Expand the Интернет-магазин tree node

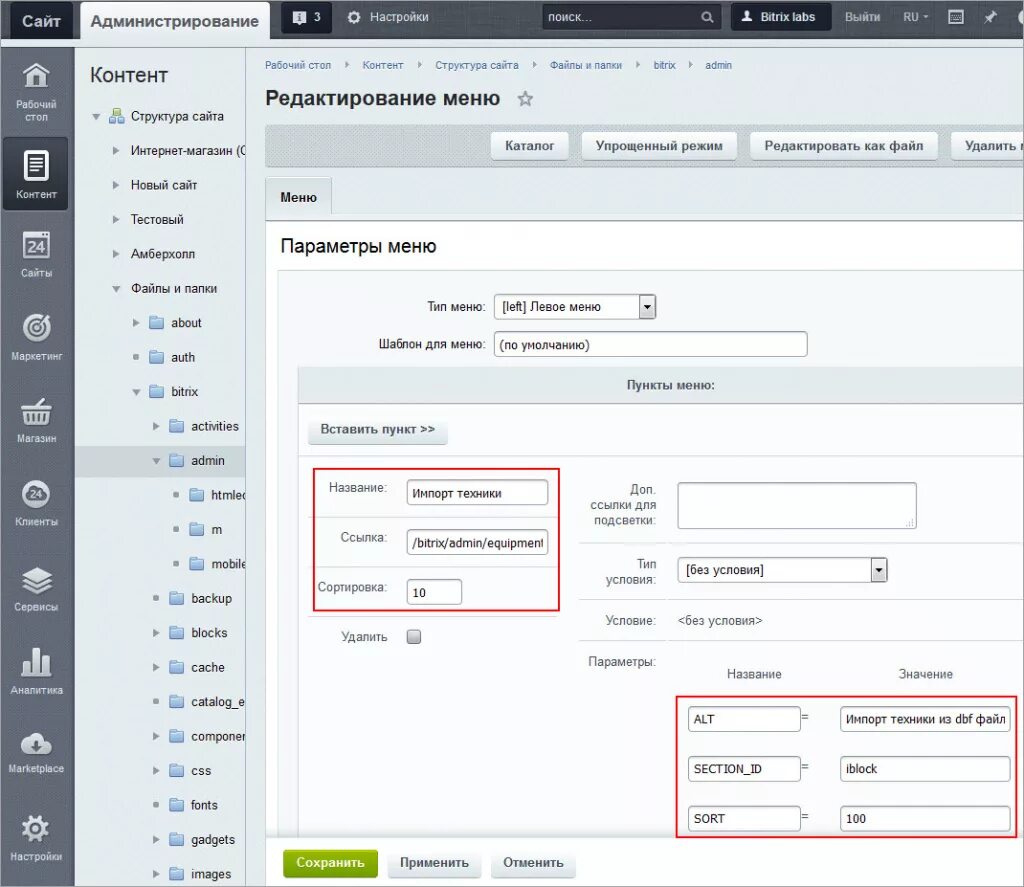point(116,150)
